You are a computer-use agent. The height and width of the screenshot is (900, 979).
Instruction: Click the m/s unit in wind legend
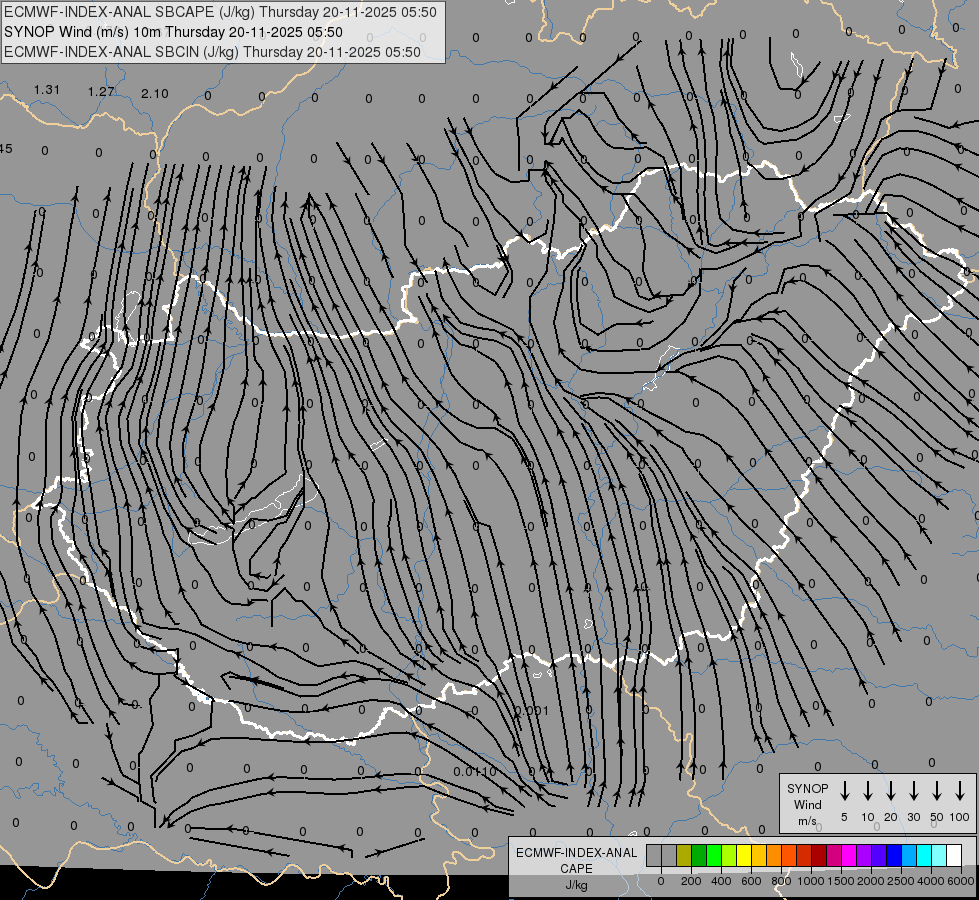tap(807, 821)
